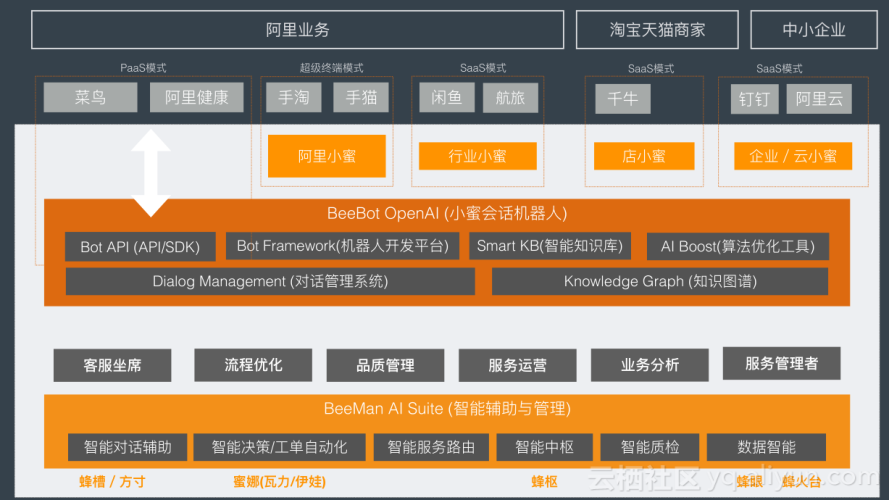Click the AI Boost(算法优化工具) box
The image size is (889, 500).
pos(738,246)
